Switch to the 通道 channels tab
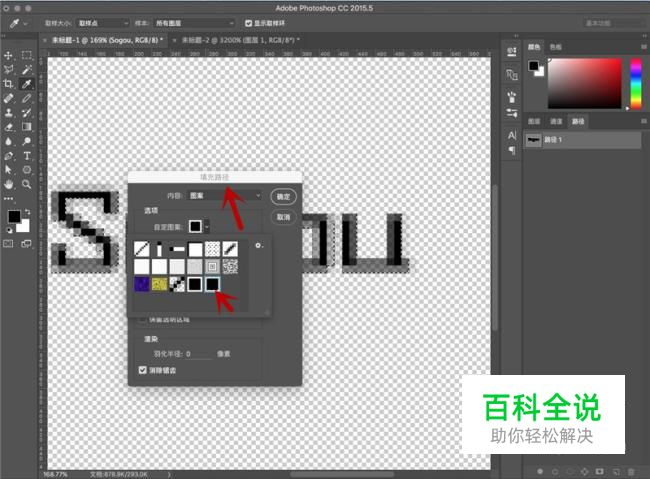This screenshot has width=650, height=479. (x=556, y=121)
